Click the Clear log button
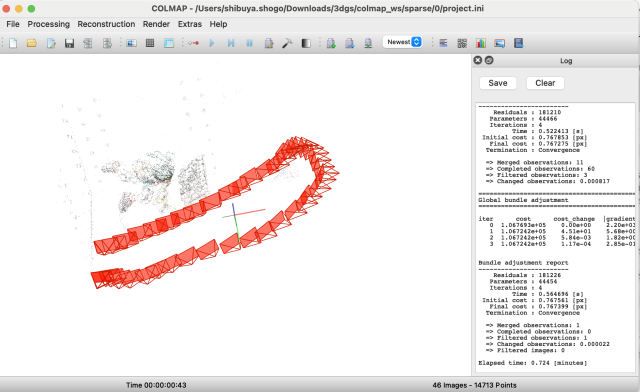This screenshot has width=640, height=392. point(545,83)
